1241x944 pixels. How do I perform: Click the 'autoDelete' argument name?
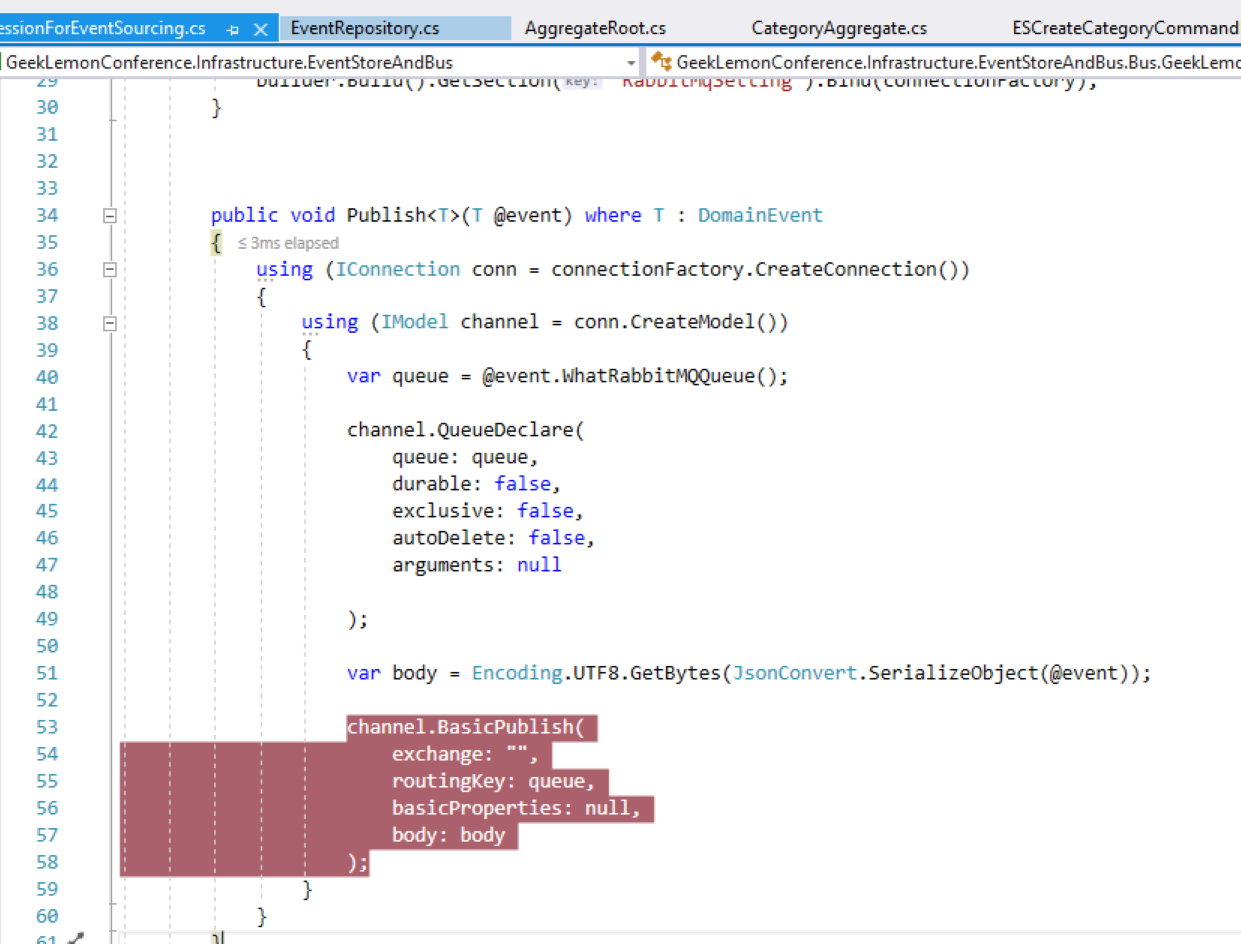[449, 539]
